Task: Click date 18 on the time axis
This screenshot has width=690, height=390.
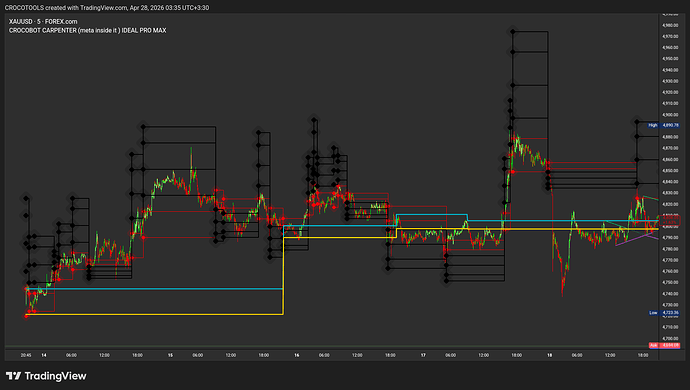Action: point(550,355)
